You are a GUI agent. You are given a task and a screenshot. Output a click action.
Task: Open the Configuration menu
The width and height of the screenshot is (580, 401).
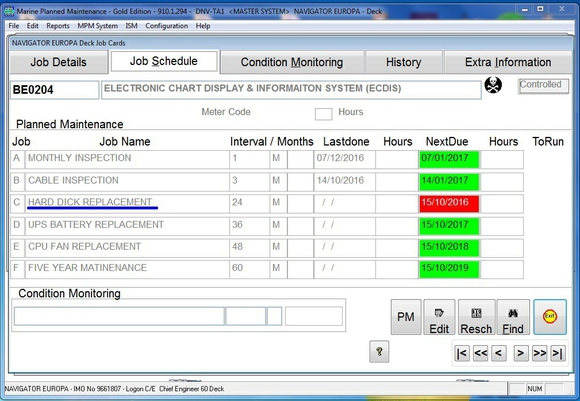click(166, 26)
